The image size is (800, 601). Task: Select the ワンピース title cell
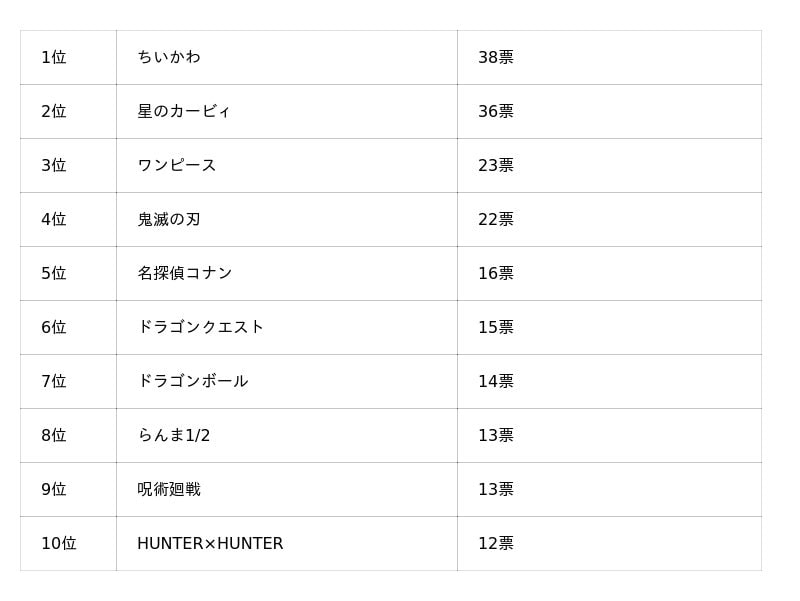[177, 166]
